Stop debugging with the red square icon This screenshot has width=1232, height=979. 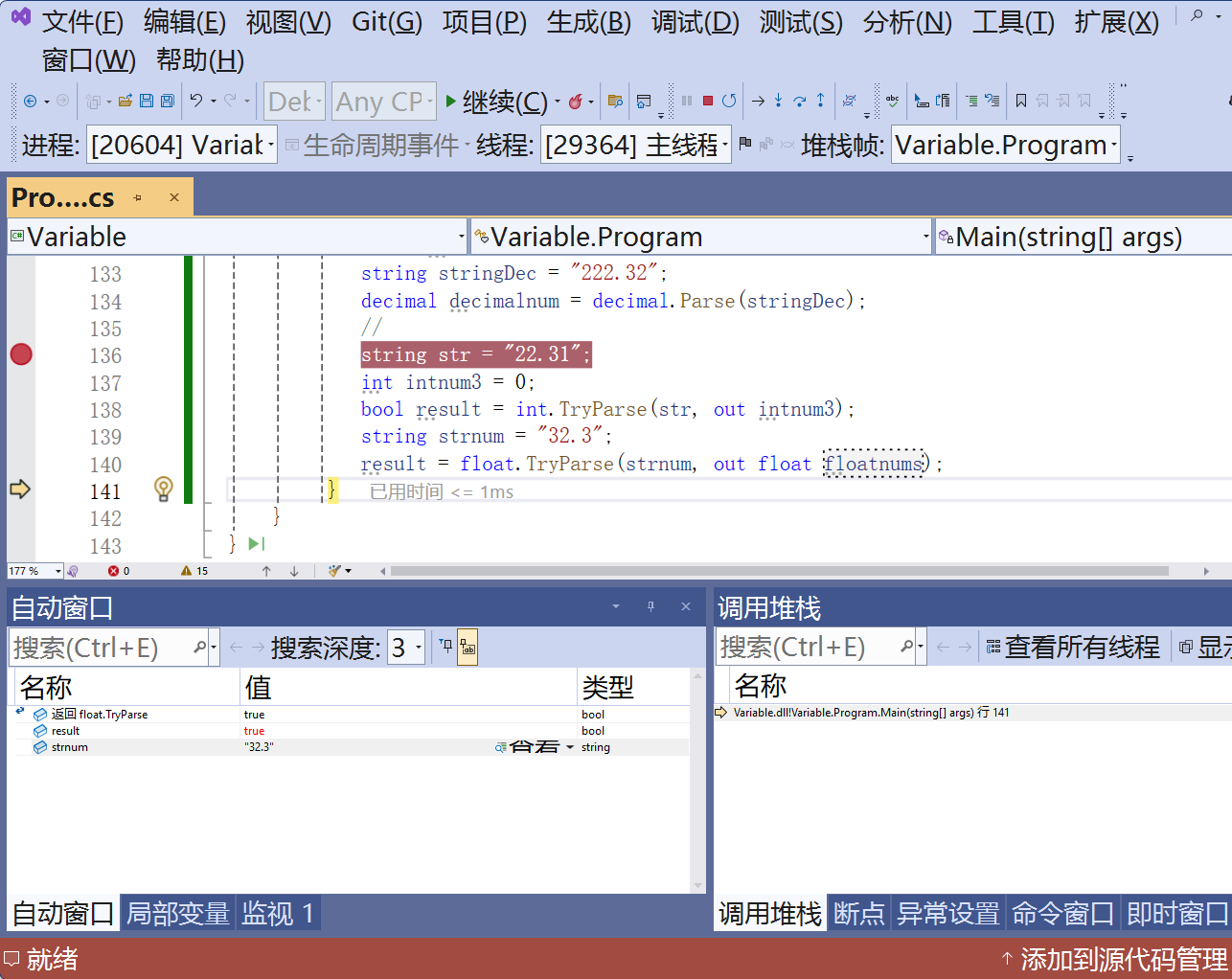(x=709, y=101)
